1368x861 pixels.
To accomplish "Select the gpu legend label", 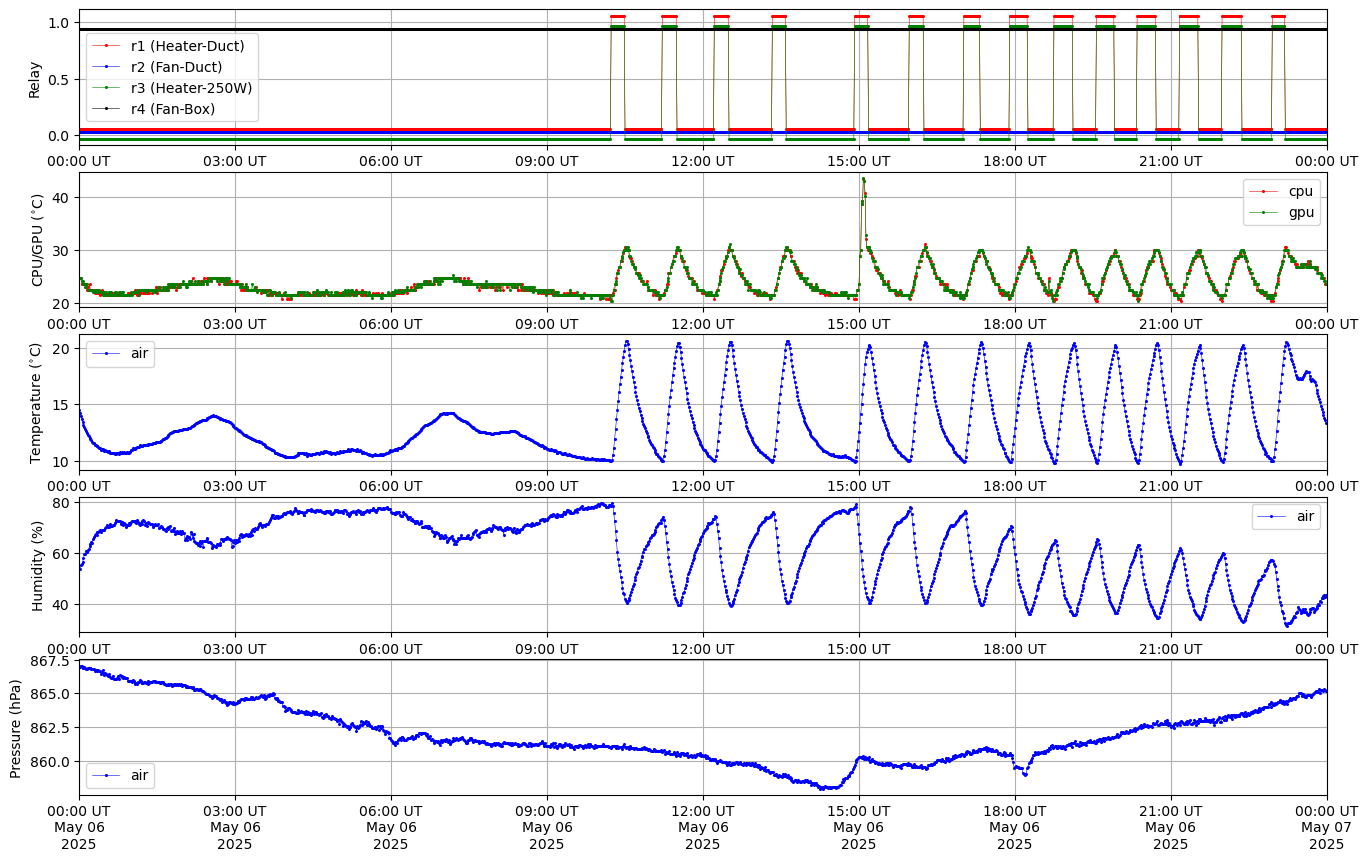I will 1301,212.
